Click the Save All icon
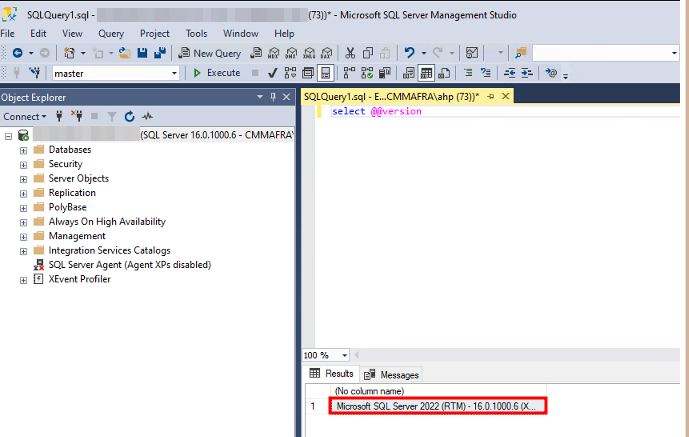 tap(159, 53)
